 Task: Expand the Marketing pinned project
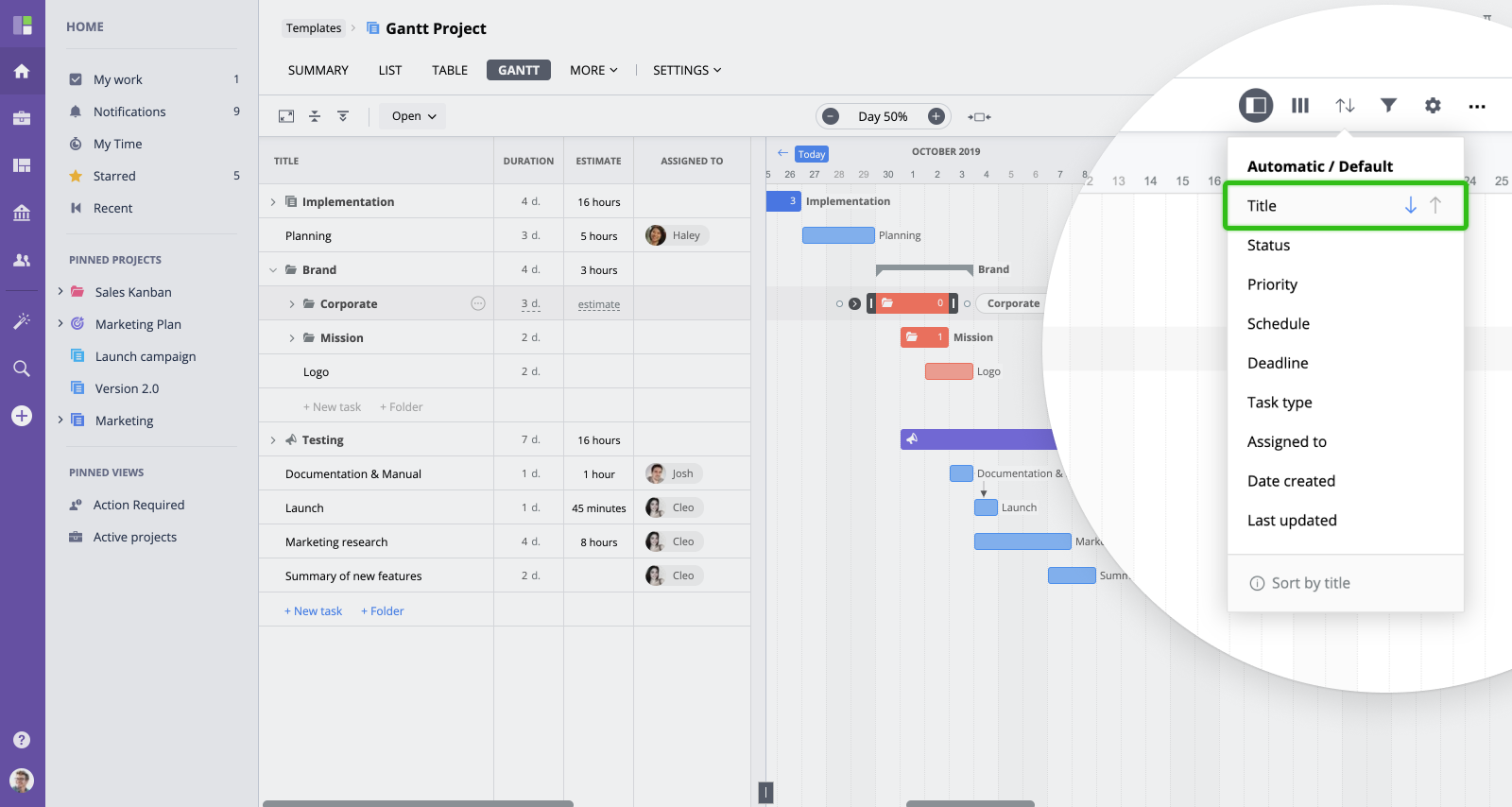[60, 420]
